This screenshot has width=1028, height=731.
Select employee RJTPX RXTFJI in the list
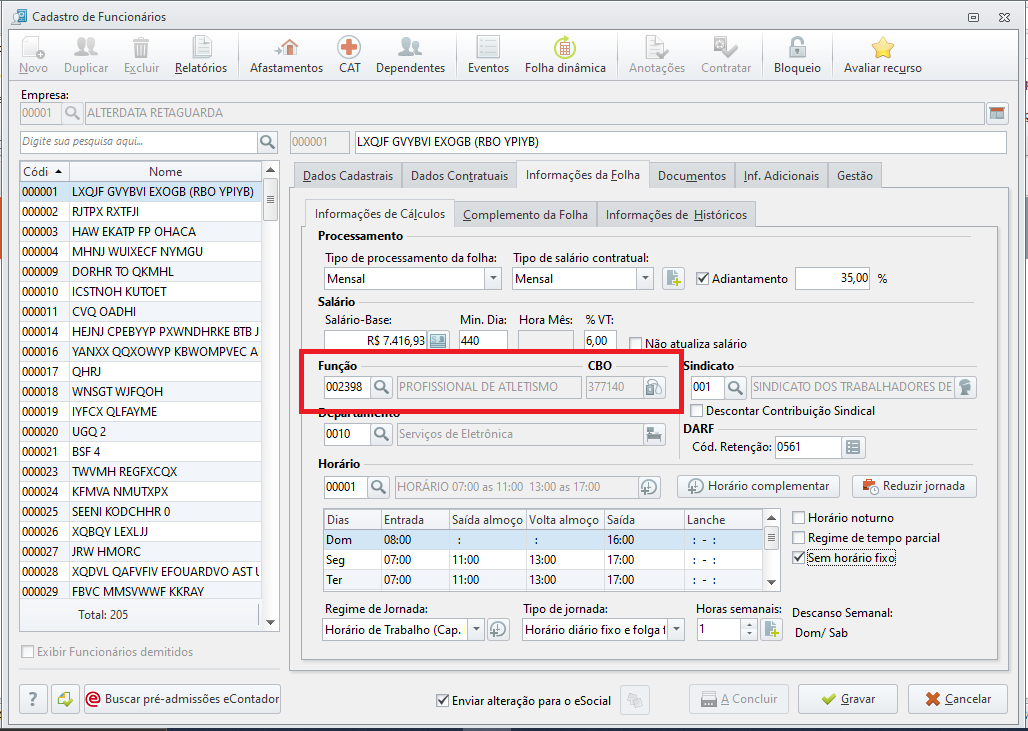(x=140, y=212)
